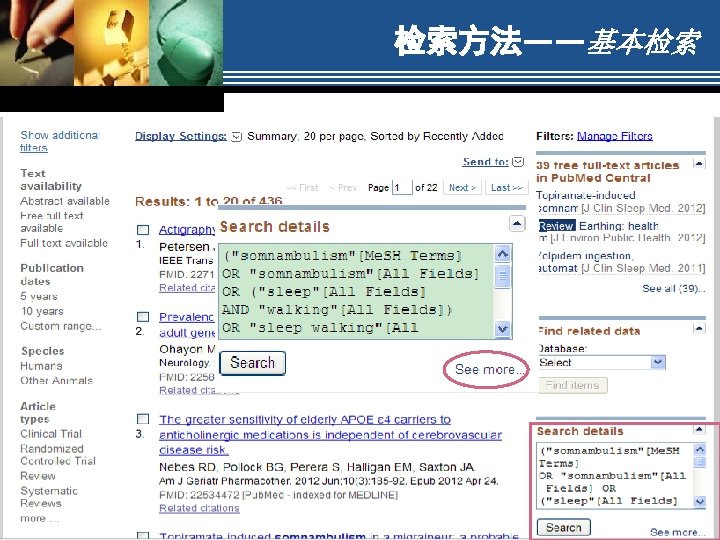
Task: Click Search button below green query box
Action: pyautogui.click(x=253, y=363)
